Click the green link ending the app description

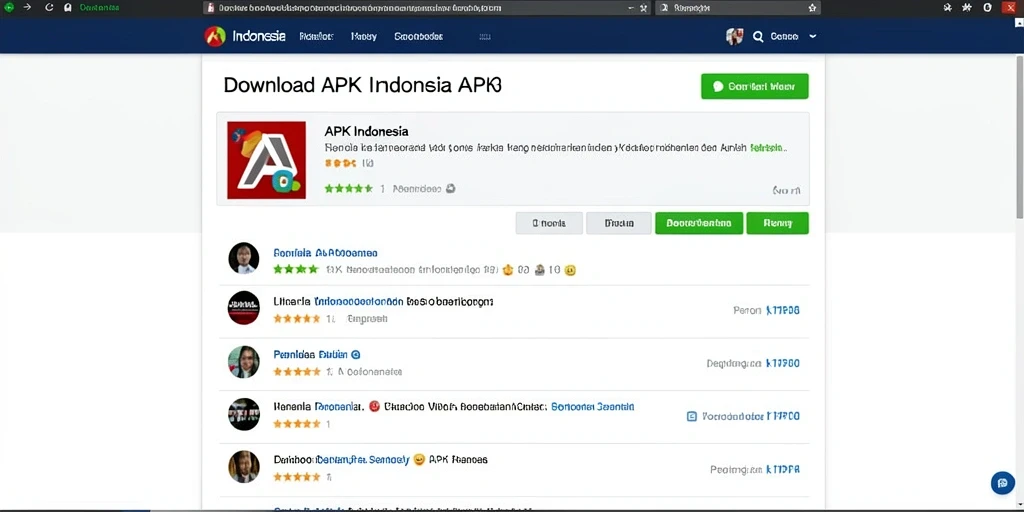point(769,148)
